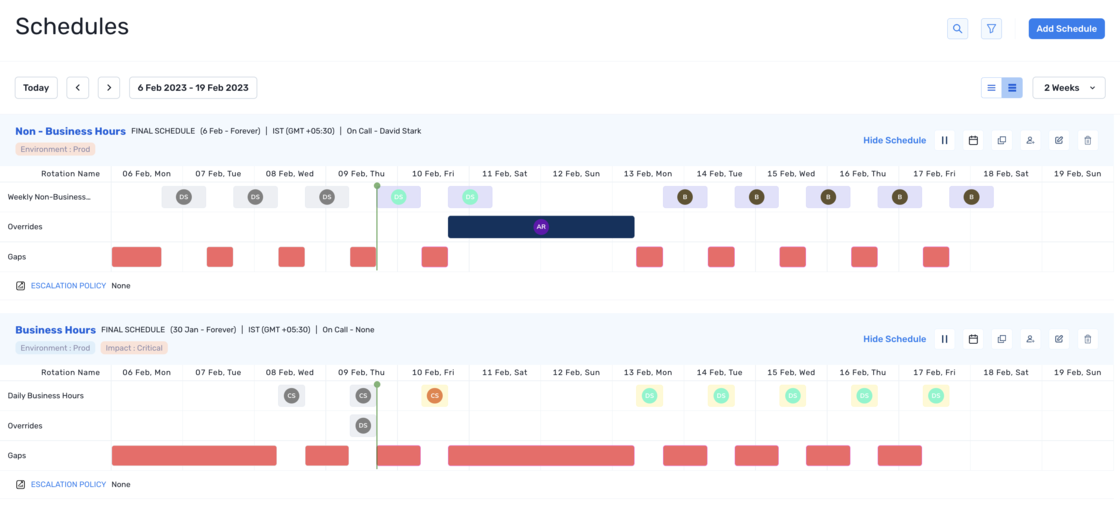Click Weekly Non-Business rotation name

pyautogui.click(x=49, y=197)
